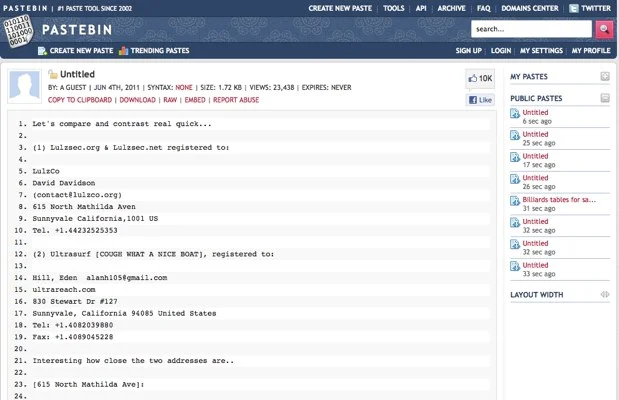Click paste icon for 25 sec ago entry
This screenshot has height=400, width=619.
pyautogui.click(x=515, y=135)
